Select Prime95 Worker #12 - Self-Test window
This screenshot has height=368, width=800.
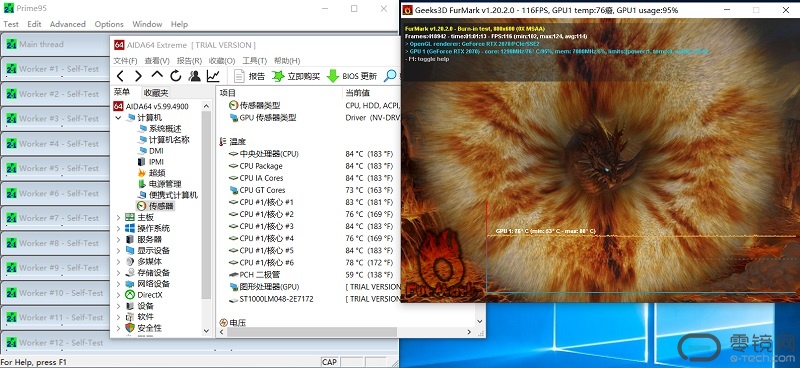(61, 342)
